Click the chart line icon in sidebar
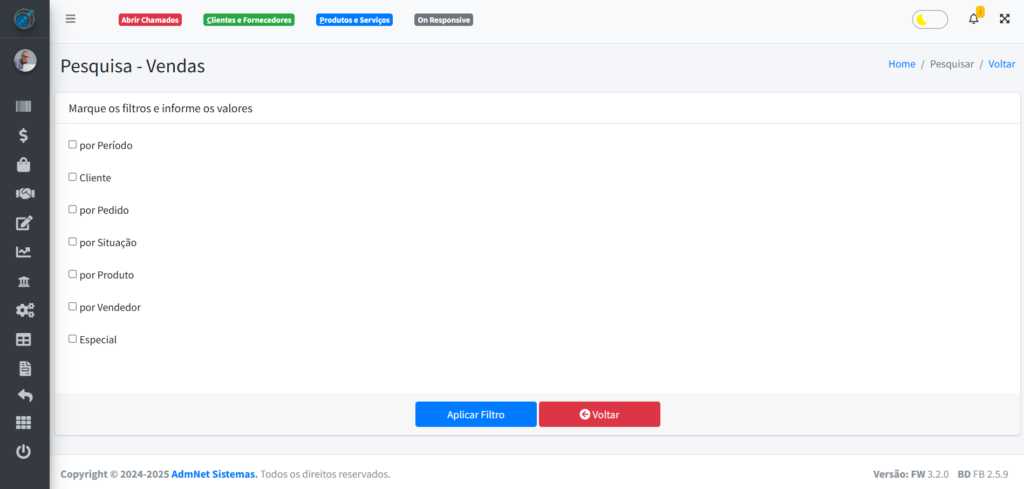 (x=24, y=252)
